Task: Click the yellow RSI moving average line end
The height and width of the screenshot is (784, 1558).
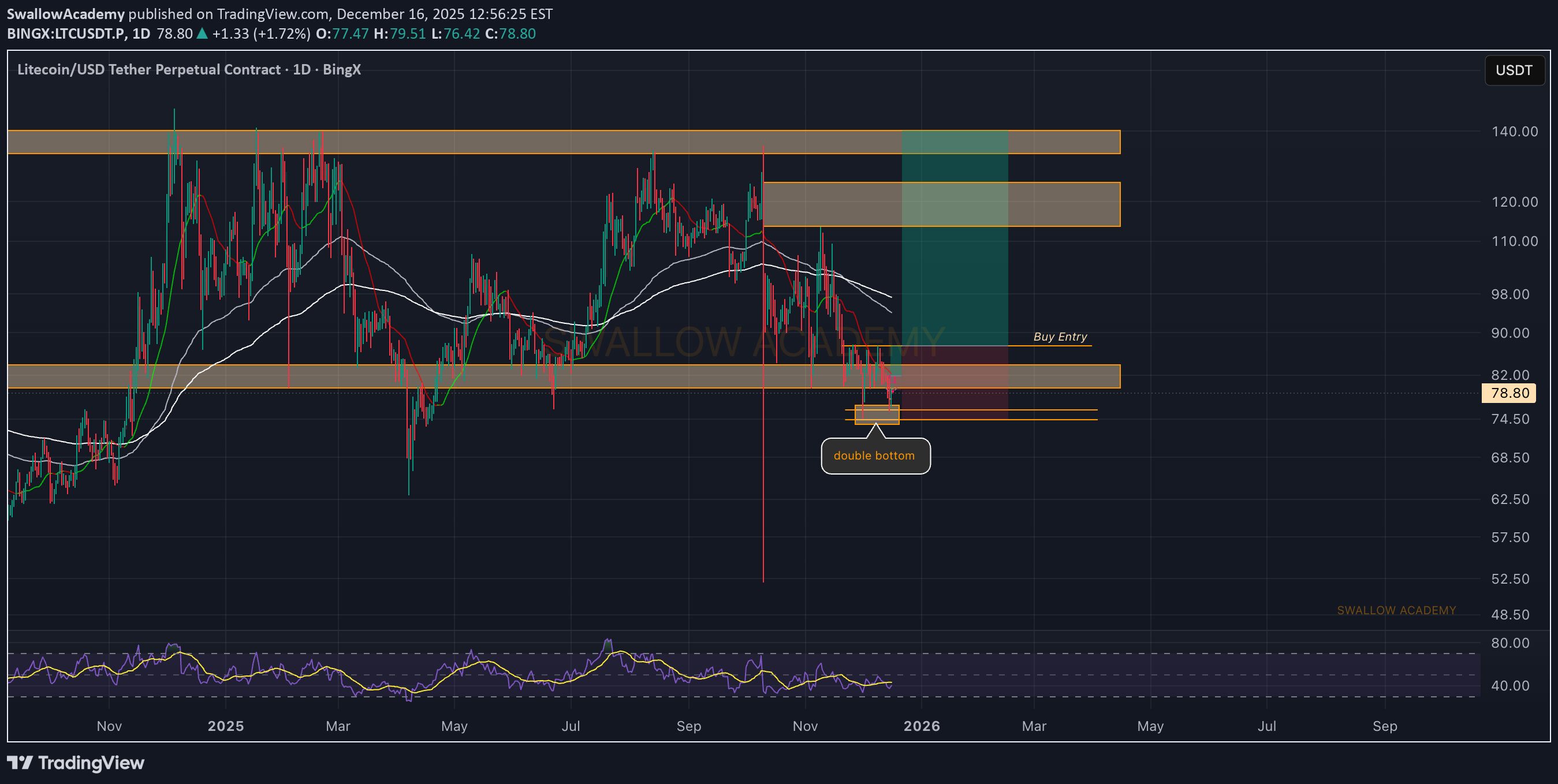Action: (x=890, y=682)
